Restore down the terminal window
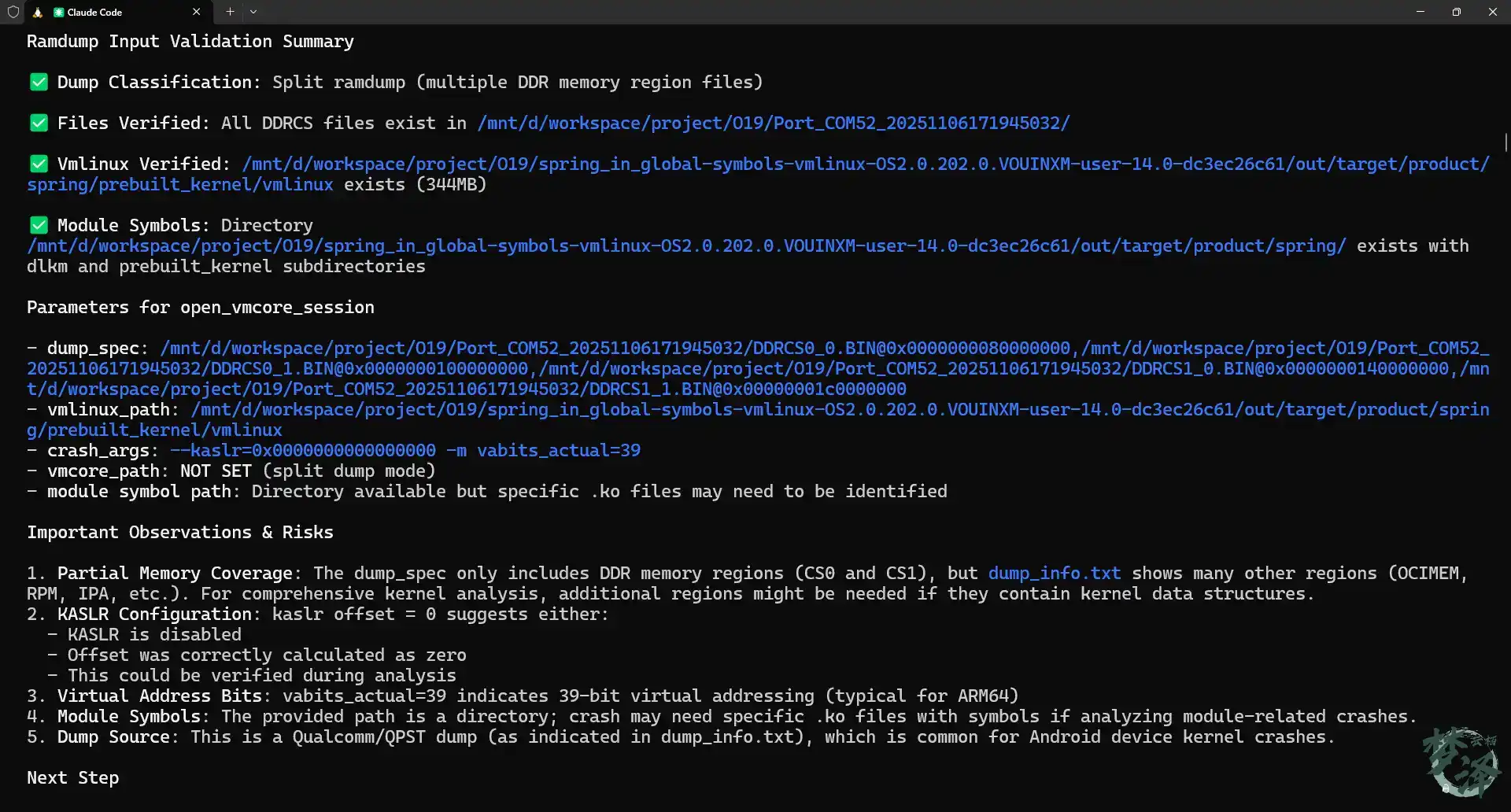The width and height of the screenshot is (1511, 812). coord(1457,12)
